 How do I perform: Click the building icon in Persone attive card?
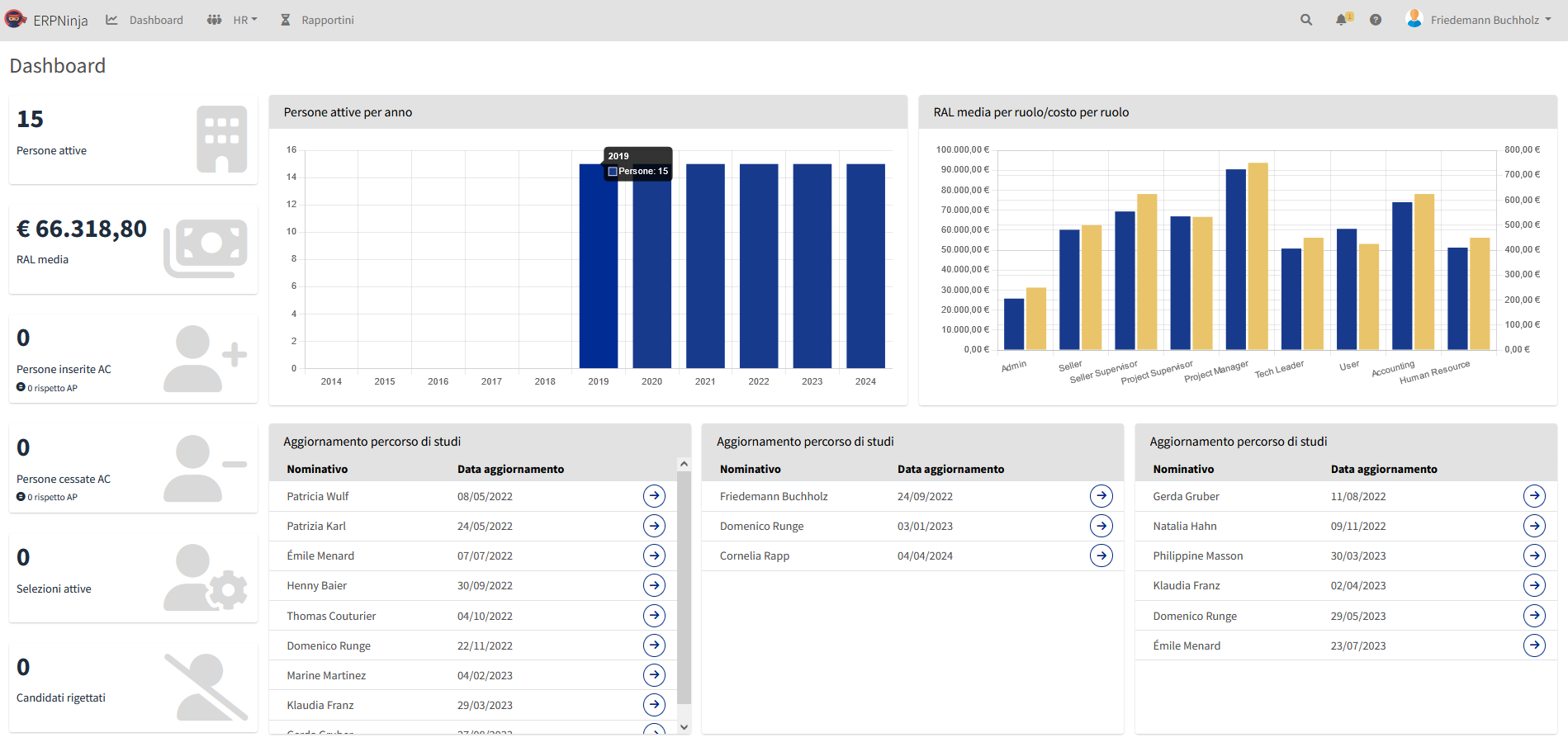[222, 139]
